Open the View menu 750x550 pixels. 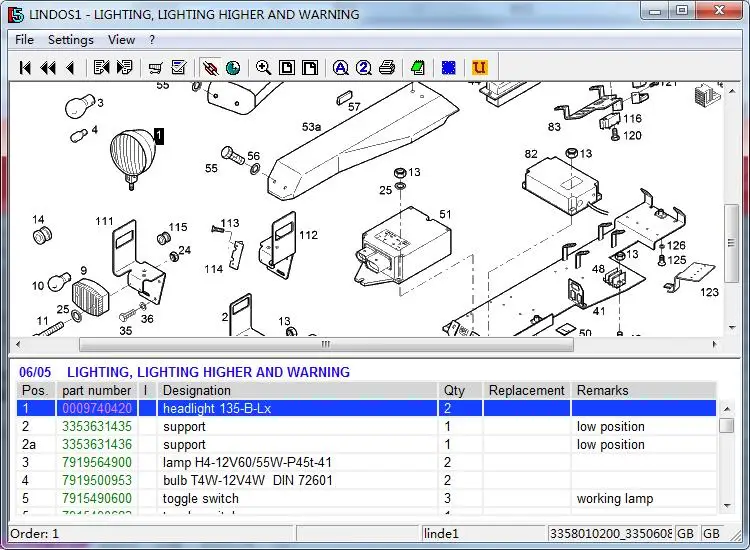click(x=121, y=40)
